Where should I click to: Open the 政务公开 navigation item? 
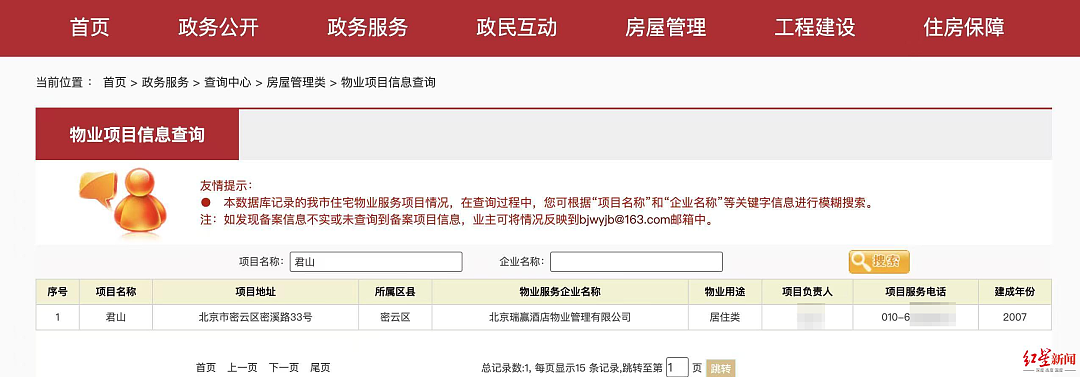pyautogui.click(x=218, y=28)
